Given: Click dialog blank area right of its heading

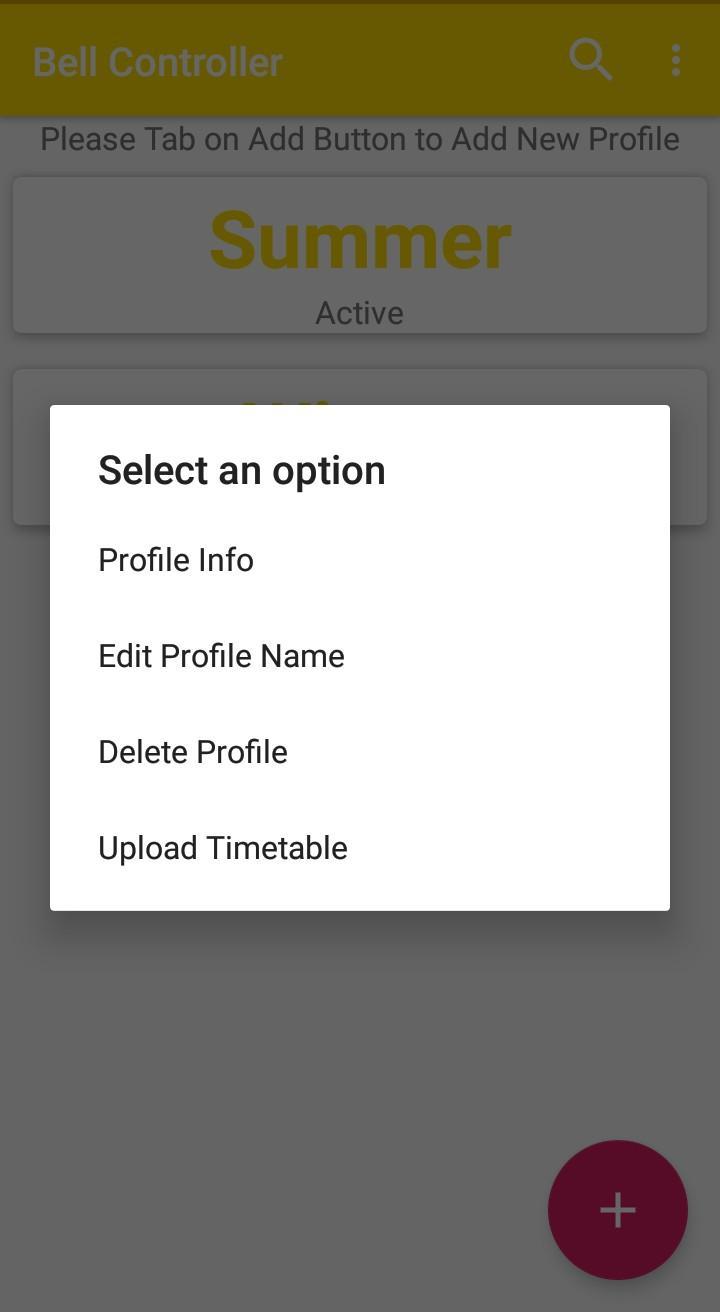Looking at the screenshot, I should click(540, 470).
